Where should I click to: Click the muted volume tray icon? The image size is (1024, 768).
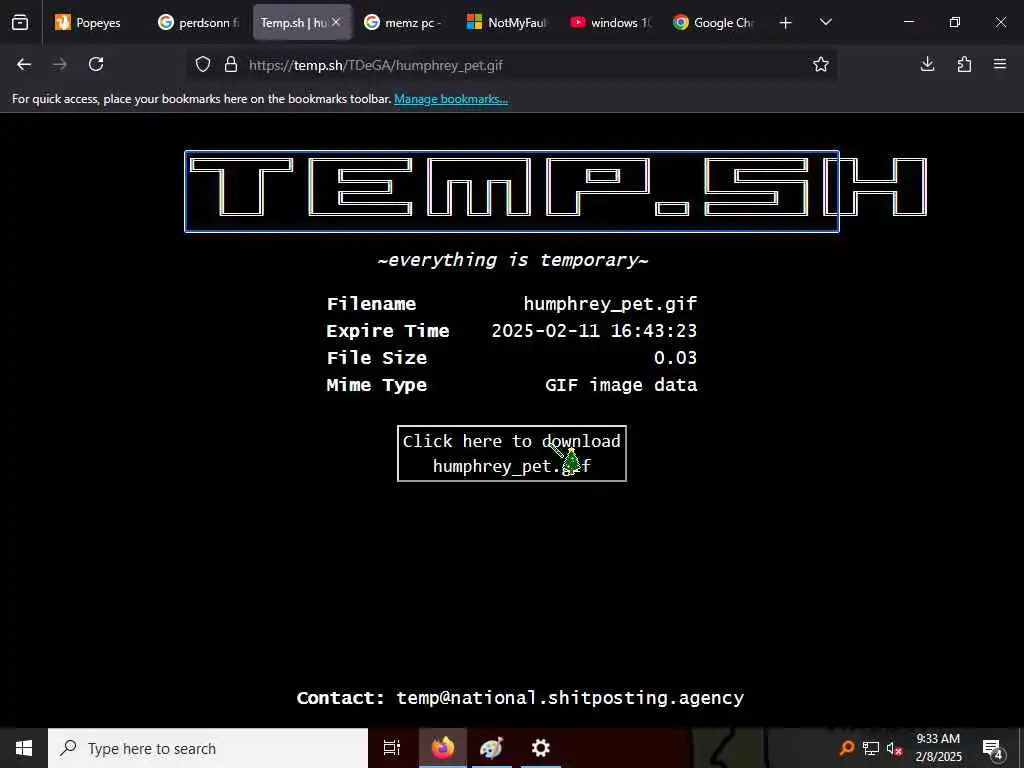[894, 748]
